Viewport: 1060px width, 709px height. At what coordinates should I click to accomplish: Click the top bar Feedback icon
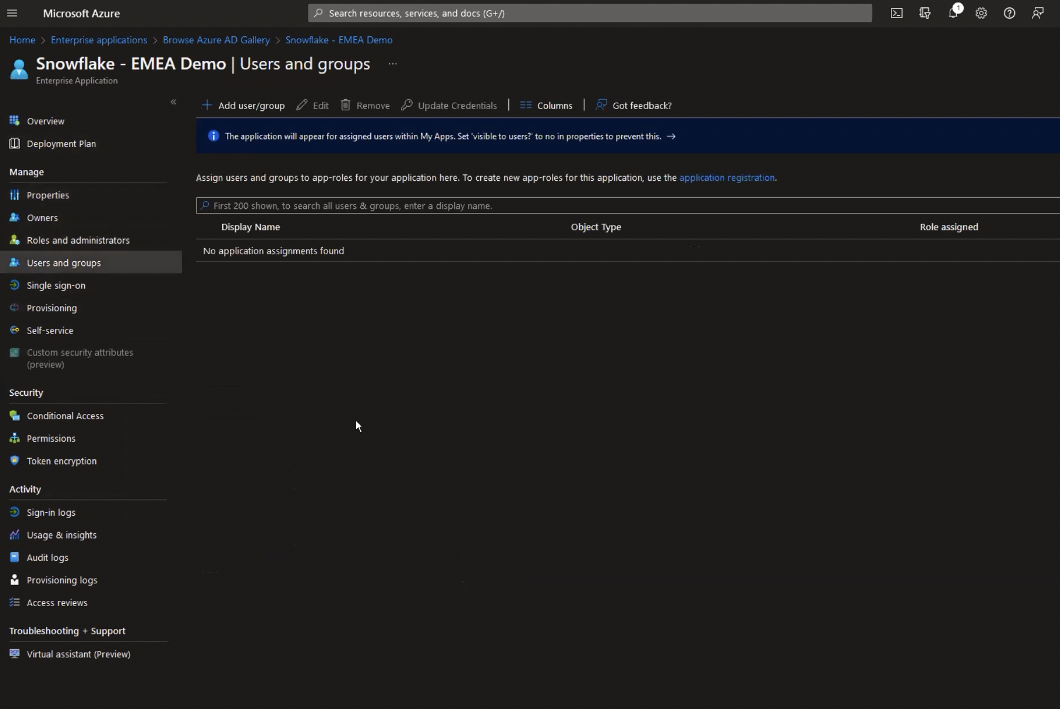coord(1038,13)
